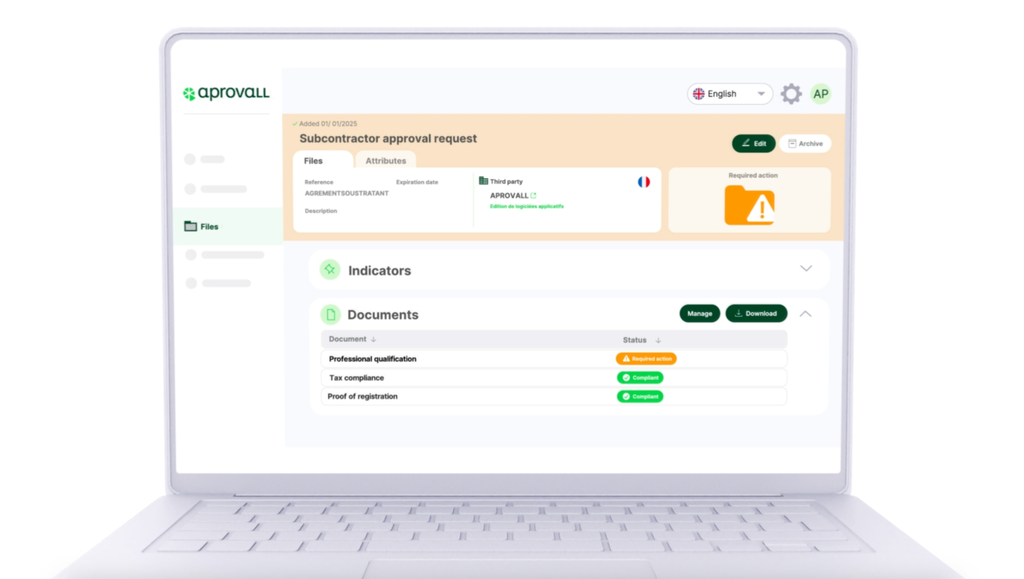Viewport: 1024px width, 579px height.
Task: Click the AGREMENTSOUSTRATANT reference value
Action: tap(347, 193)
